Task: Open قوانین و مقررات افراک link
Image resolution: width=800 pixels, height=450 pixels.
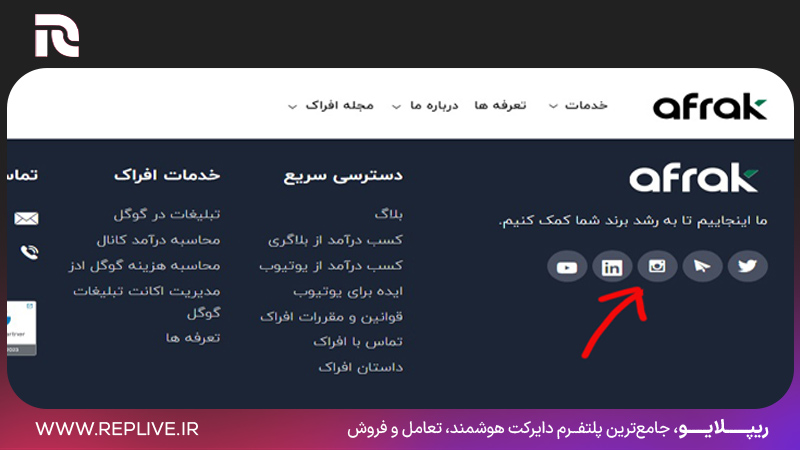Action: coord(332,317)
